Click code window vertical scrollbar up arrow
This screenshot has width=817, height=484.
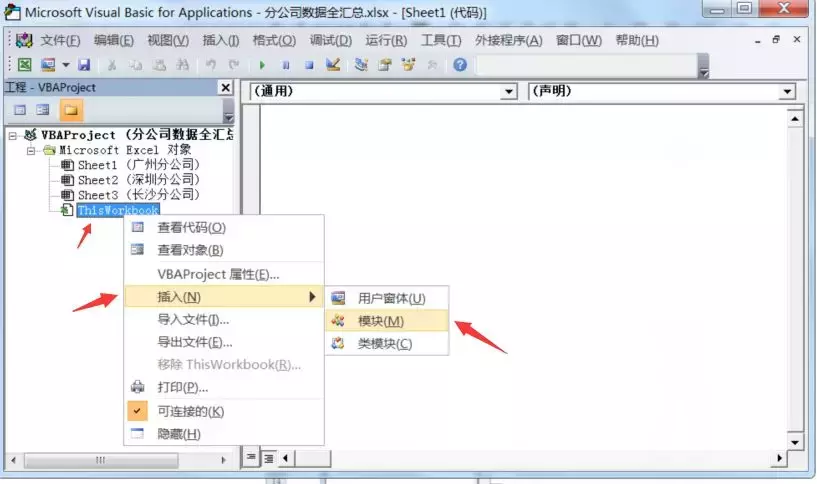pos(795,119)
